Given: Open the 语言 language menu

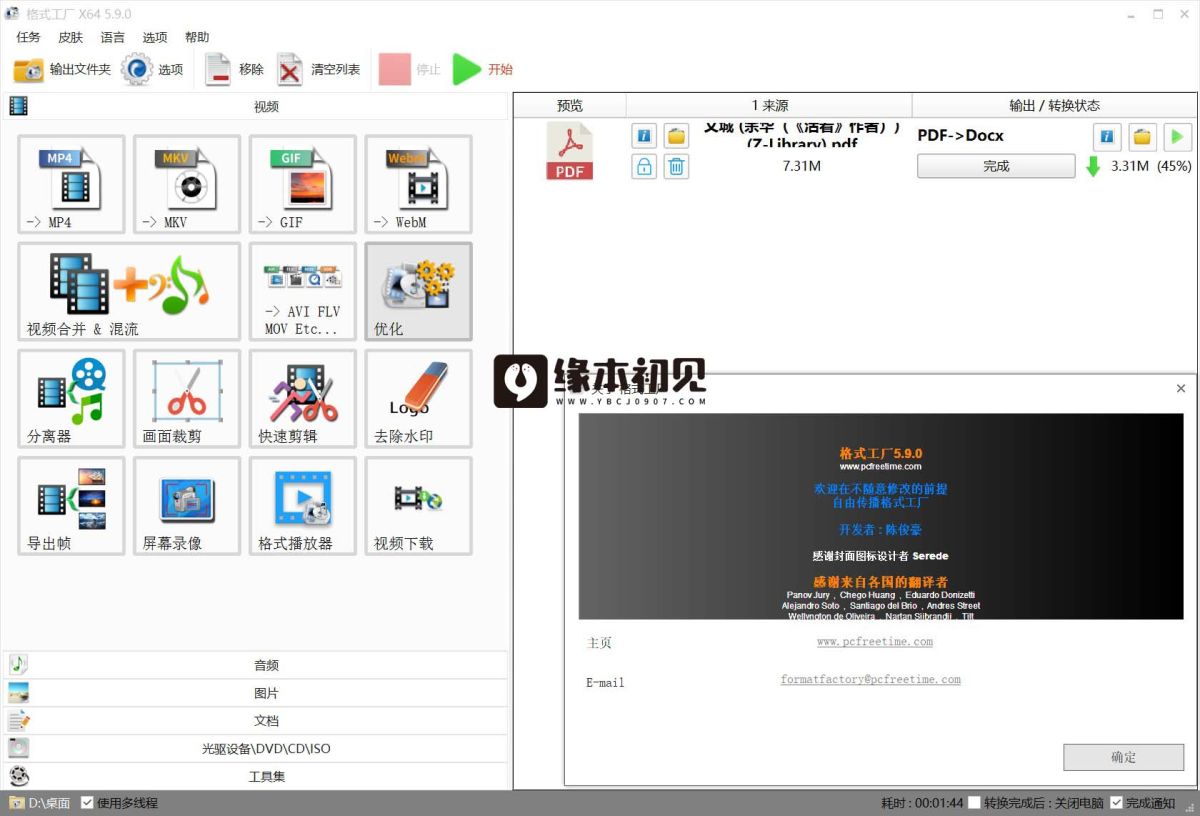Looking at the screenshot, I should [113, 38].
